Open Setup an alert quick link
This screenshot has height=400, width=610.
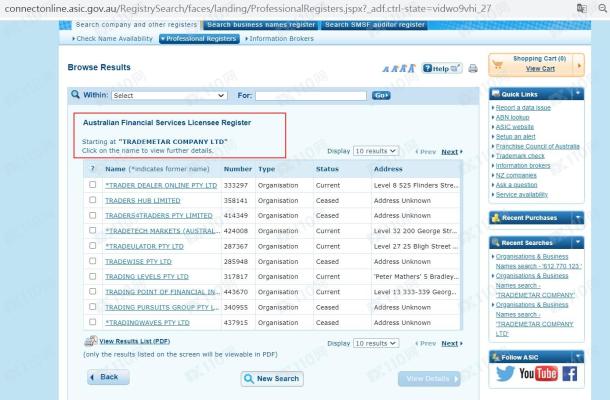(515, 137)
